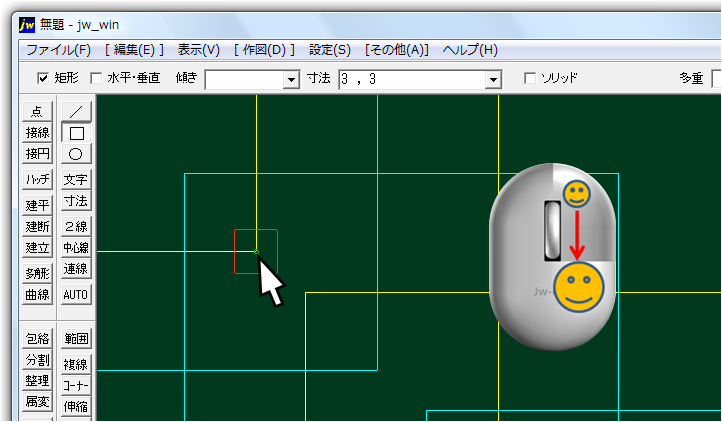The width and height of the screenshot is (722, 422).
Task: Toggle the ソリッド checkbox
Action: tap(530, 78)
